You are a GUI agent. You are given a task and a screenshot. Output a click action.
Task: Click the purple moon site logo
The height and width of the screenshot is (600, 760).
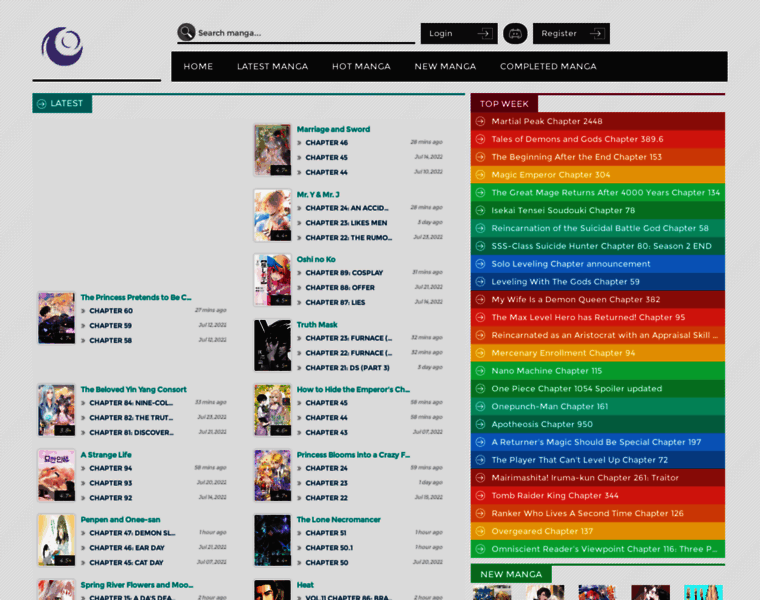tap(62, 47)
